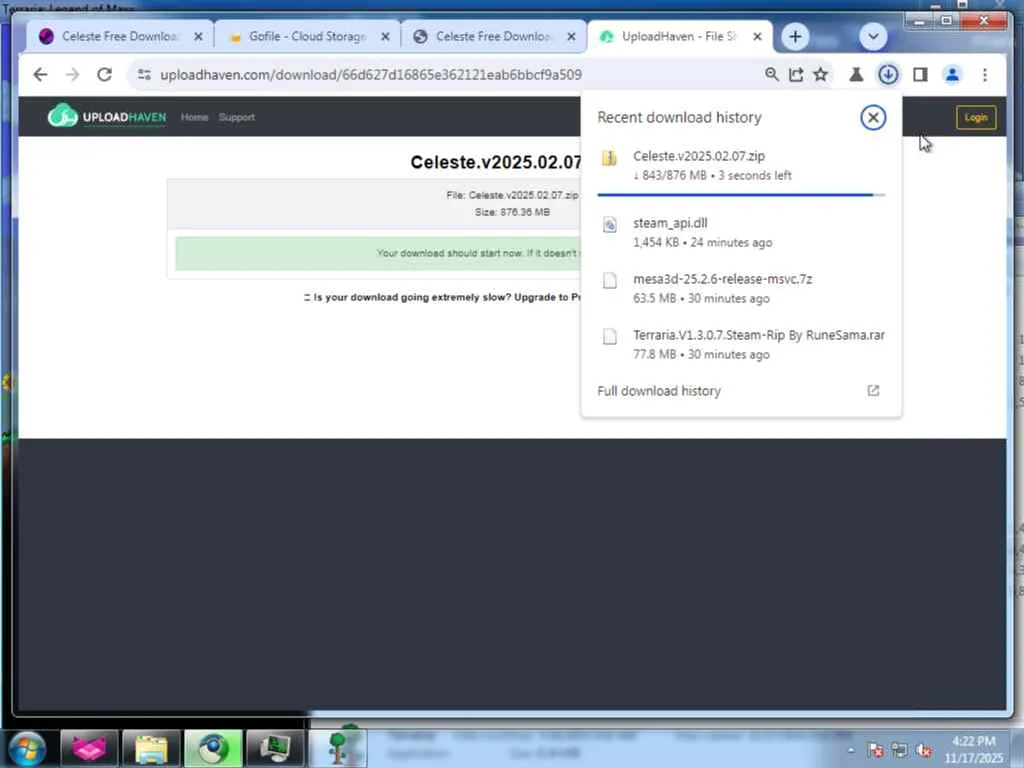Screen dimensions: 1024x768
Task: Click the Full download history link
Action: pyautogui.click(x=659, y=391)
